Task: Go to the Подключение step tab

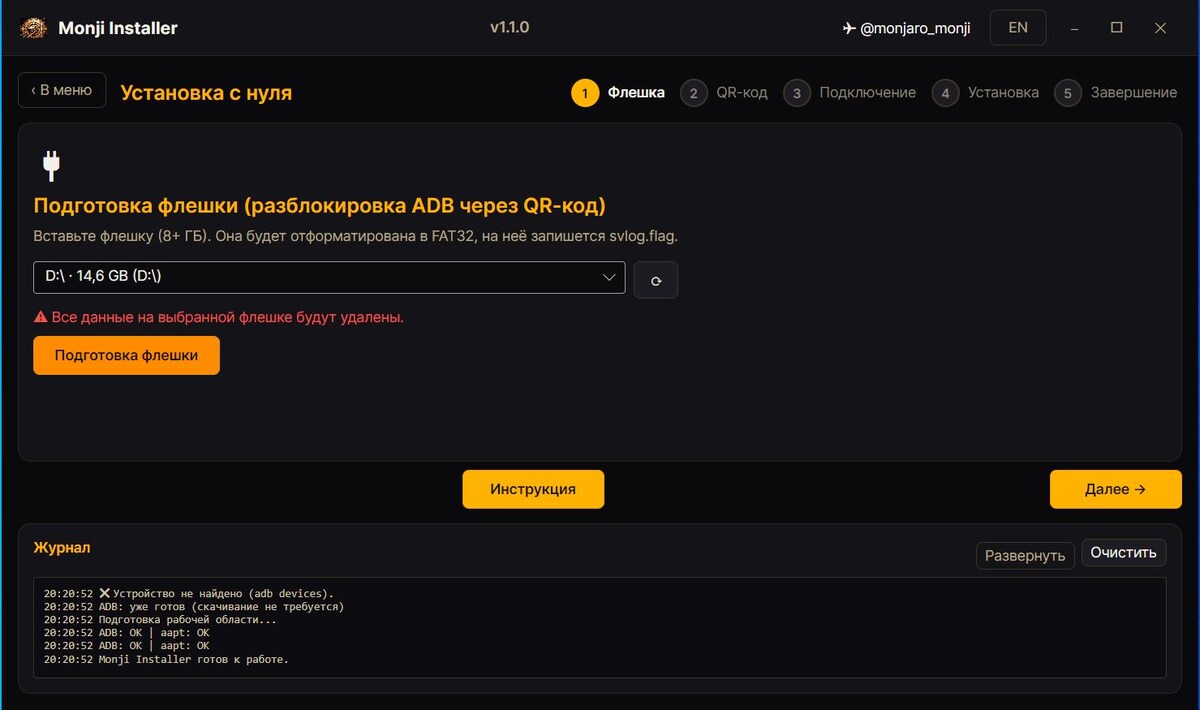Action: pyautogui.click(x=850, y=93)
